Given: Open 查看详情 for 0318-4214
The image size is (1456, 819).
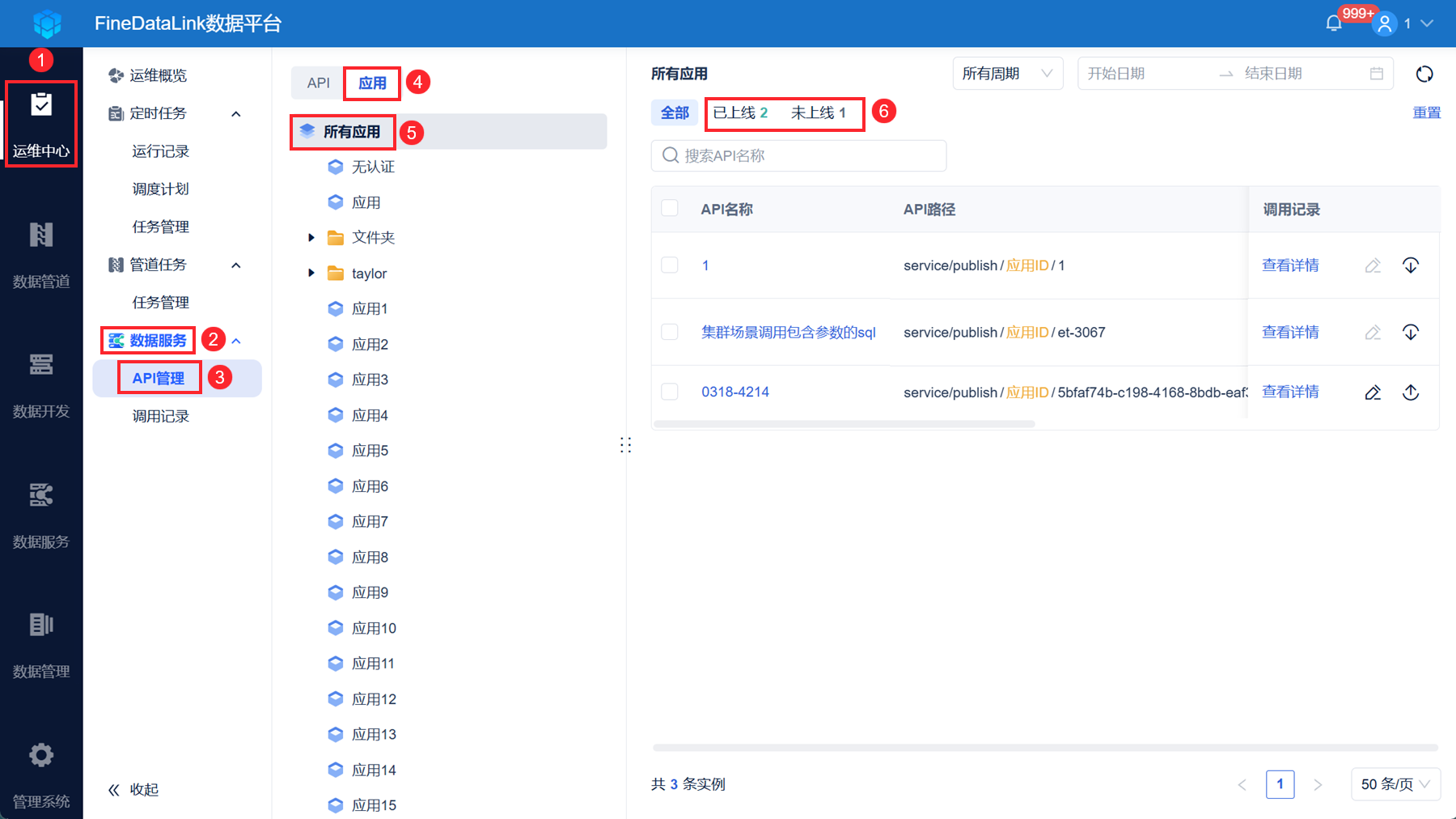Looking at the screenshot, I should (1290, 392).
